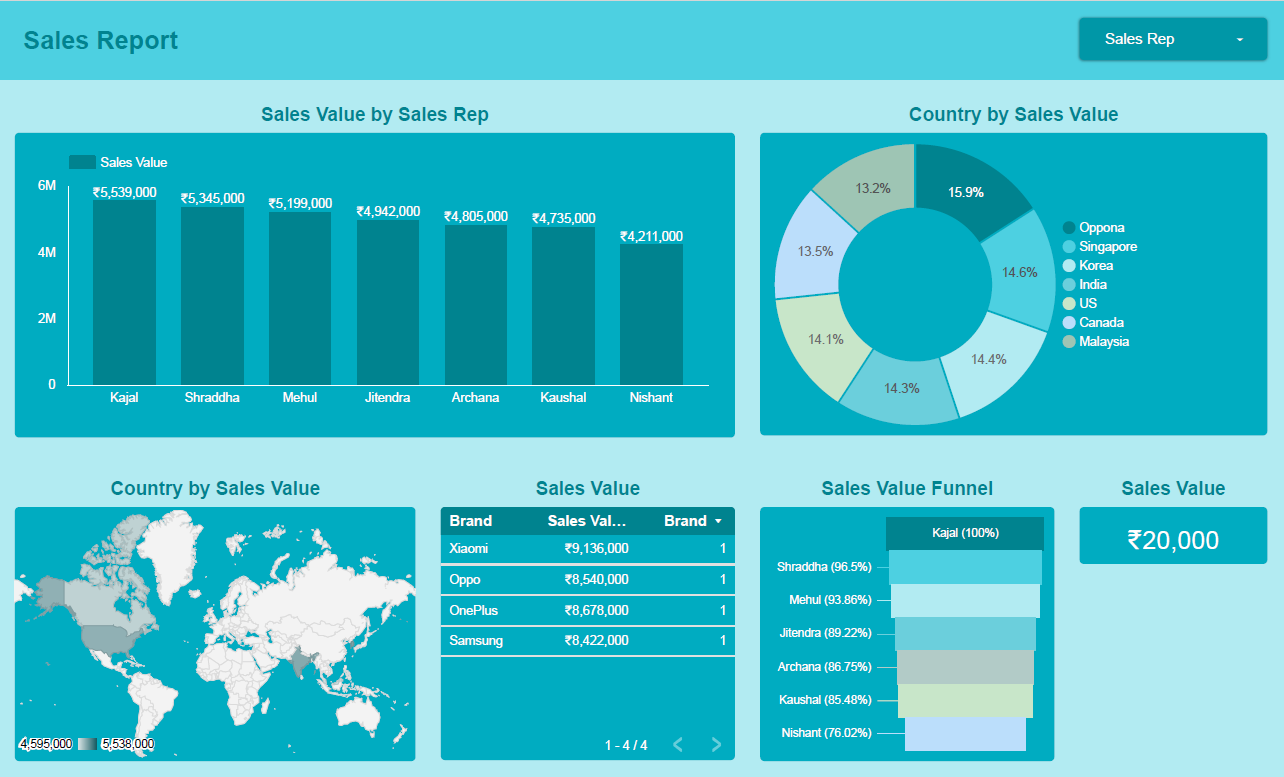
Task: Select the Nishant (76.02%) funnel segment
Action: [x=965, y=734]
